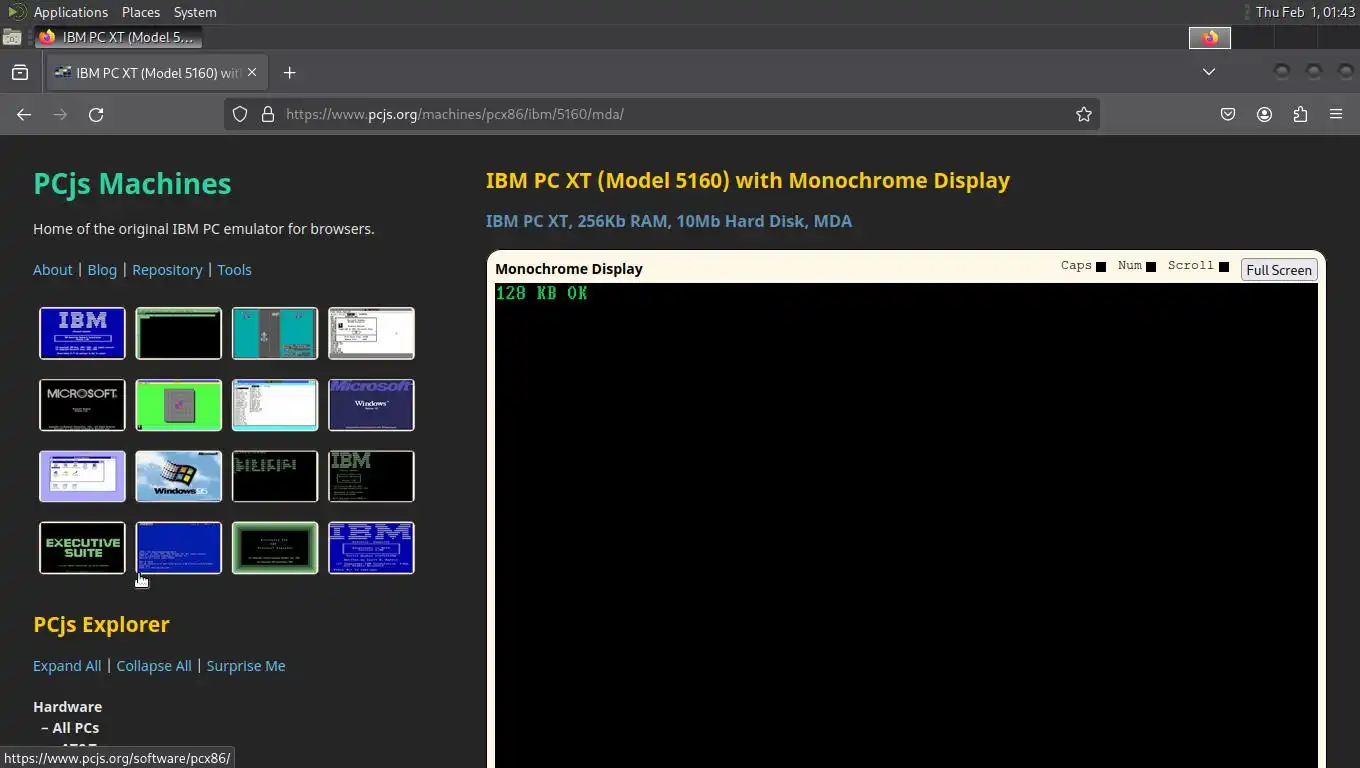Open Firefox hamburger application menu
This screenshot has height=768, width=1360.
[x=1336, y=114]
